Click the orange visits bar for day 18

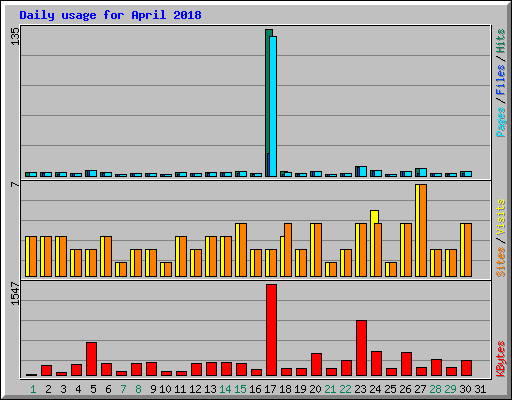288,250
